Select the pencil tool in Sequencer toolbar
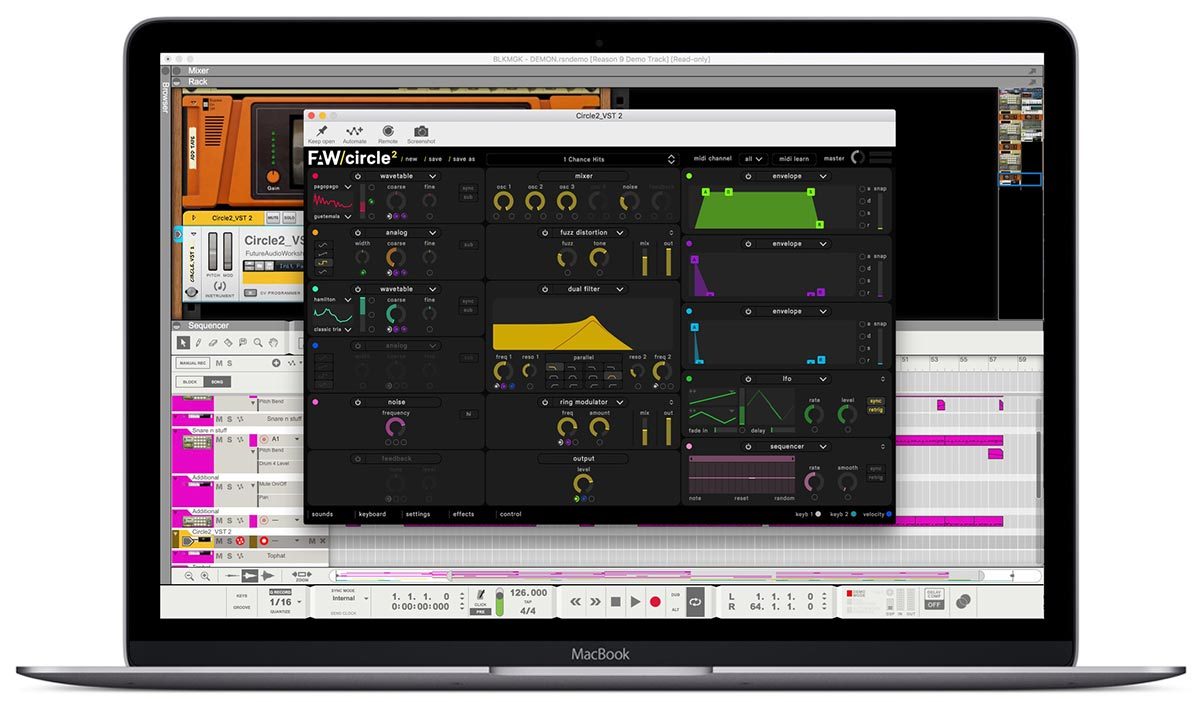 coord(199,342)
